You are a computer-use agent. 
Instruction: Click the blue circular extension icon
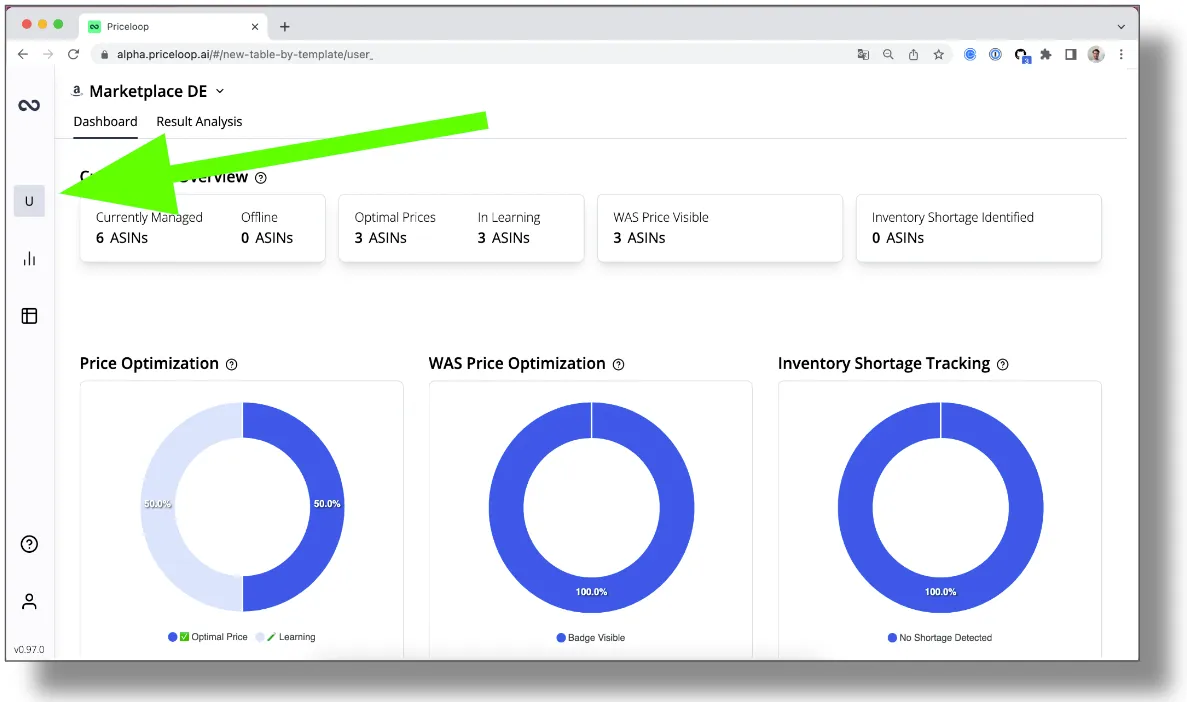click(970, 55)
